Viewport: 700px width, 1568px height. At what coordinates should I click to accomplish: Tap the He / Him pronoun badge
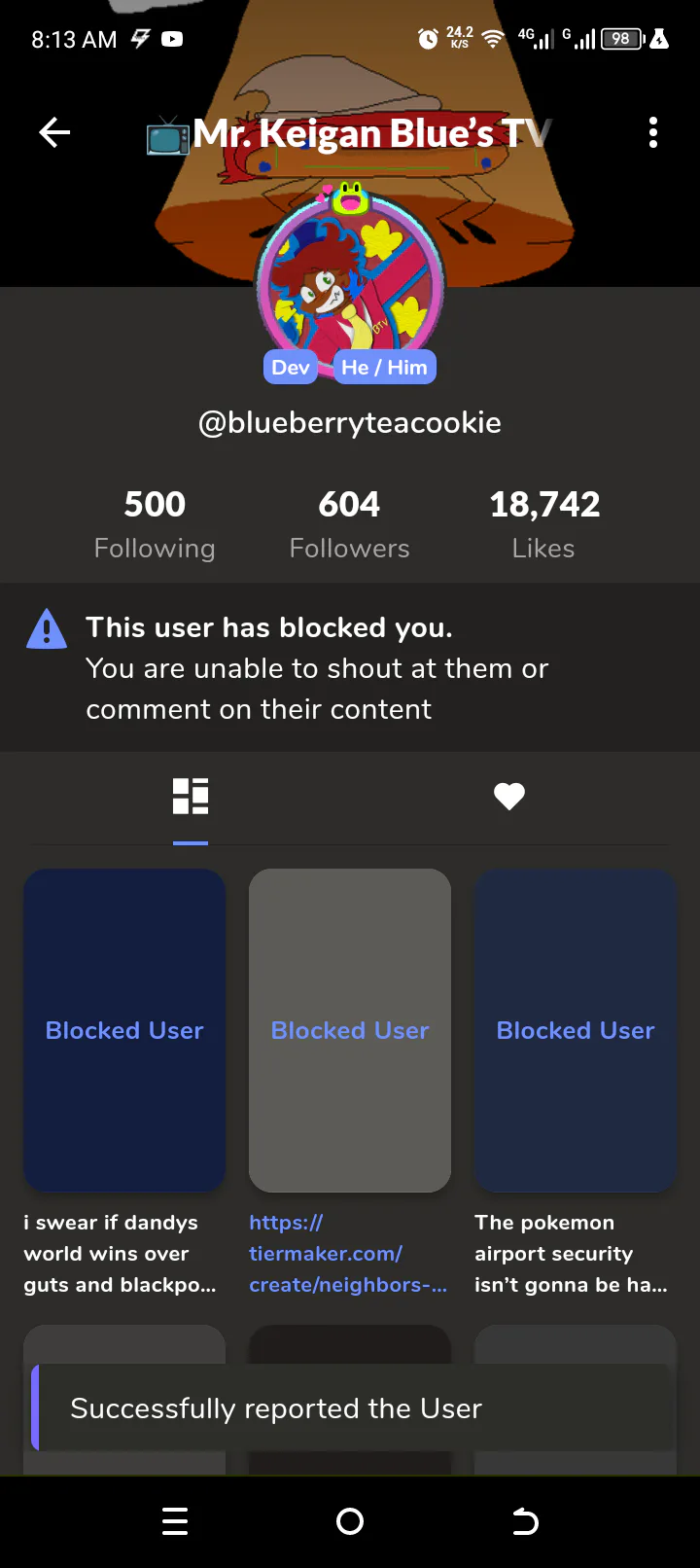click(x=384, y=368)
